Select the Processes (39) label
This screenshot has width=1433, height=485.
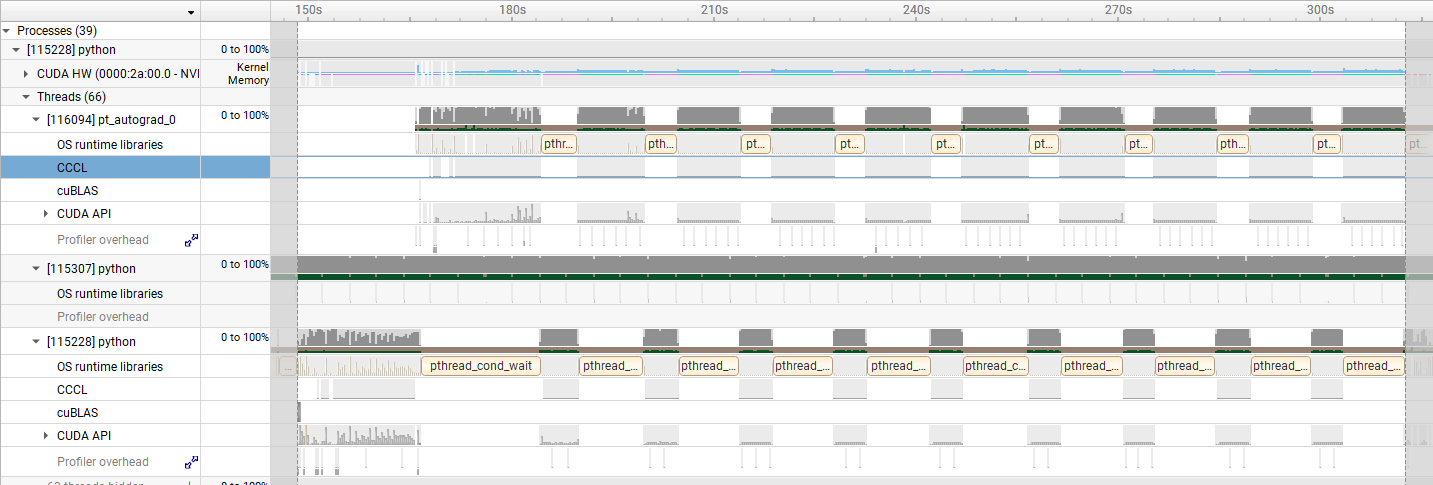57,31
